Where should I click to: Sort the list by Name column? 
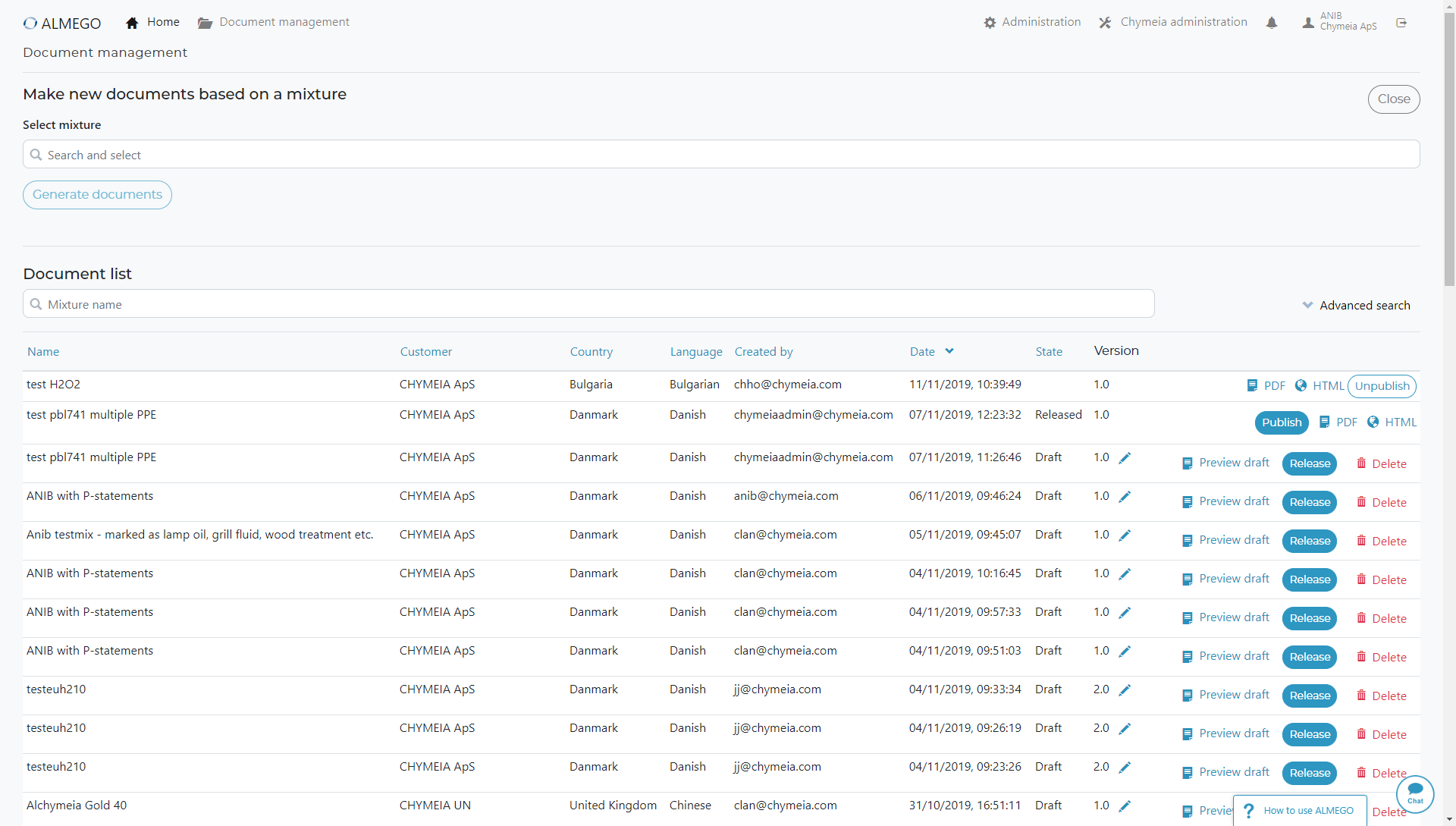pyautogui.click(x=42, y=351)
